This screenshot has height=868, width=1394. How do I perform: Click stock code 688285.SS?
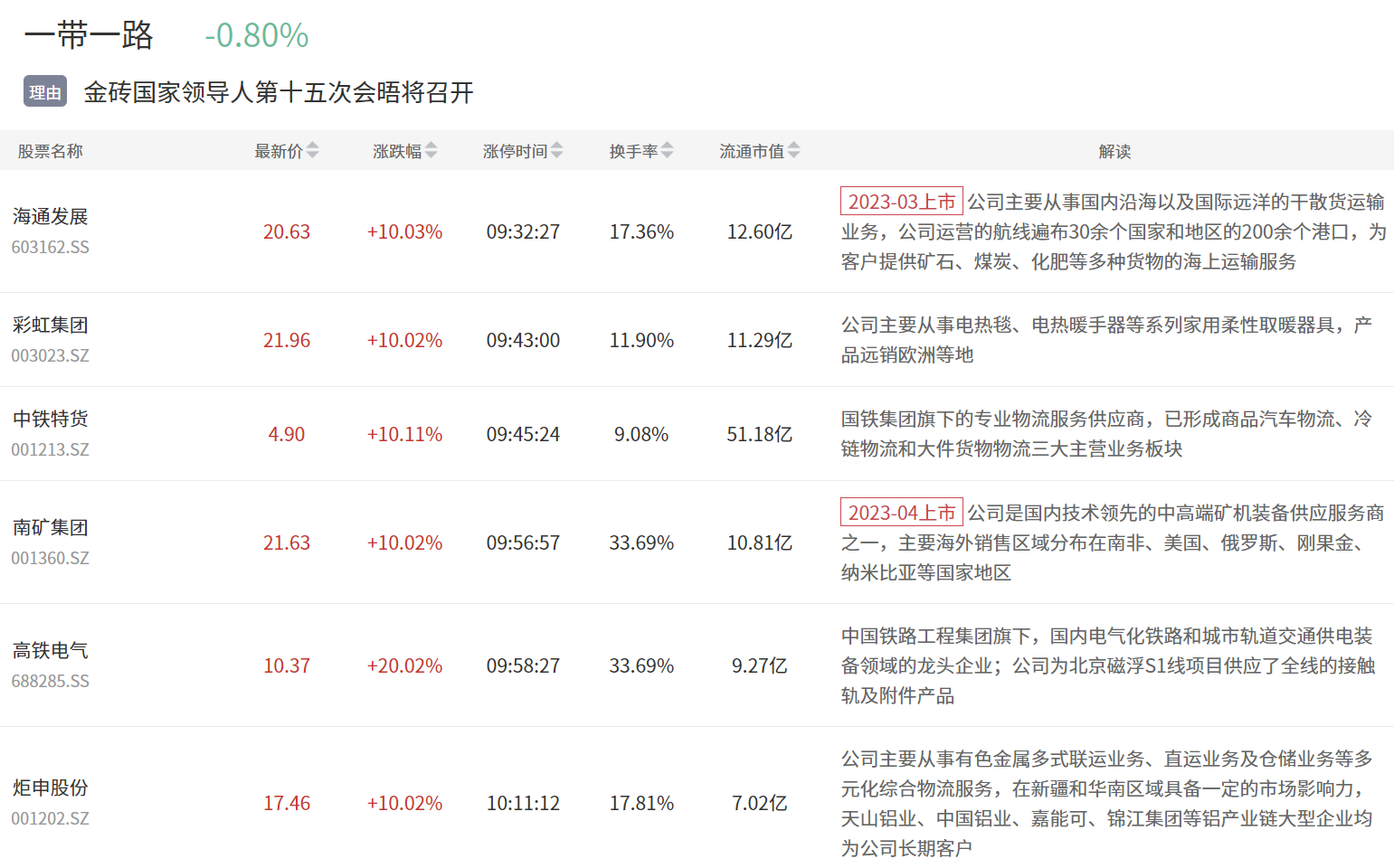[51, 681]
